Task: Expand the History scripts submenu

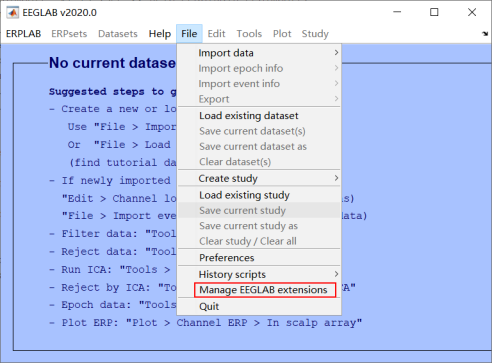Action: pos(259,274)
